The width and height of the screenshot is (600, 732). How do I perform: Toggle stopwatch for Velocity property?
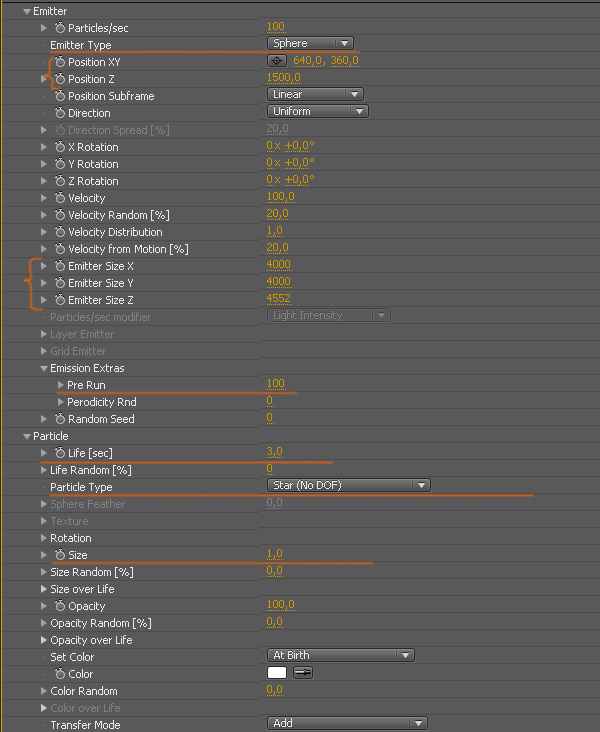tap(60, 198)
